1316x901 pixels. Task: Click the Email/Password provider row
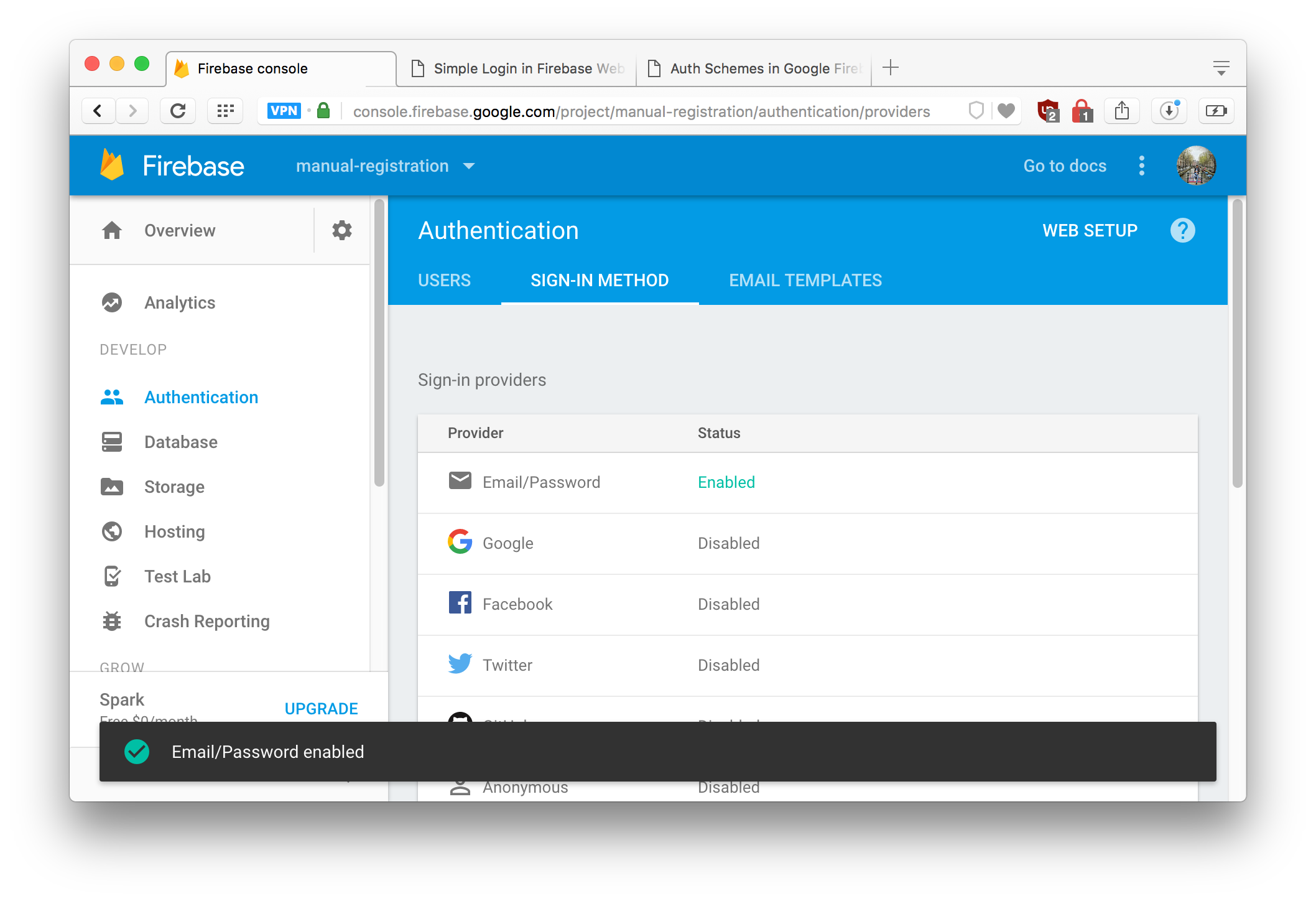[x=807, y=482]
